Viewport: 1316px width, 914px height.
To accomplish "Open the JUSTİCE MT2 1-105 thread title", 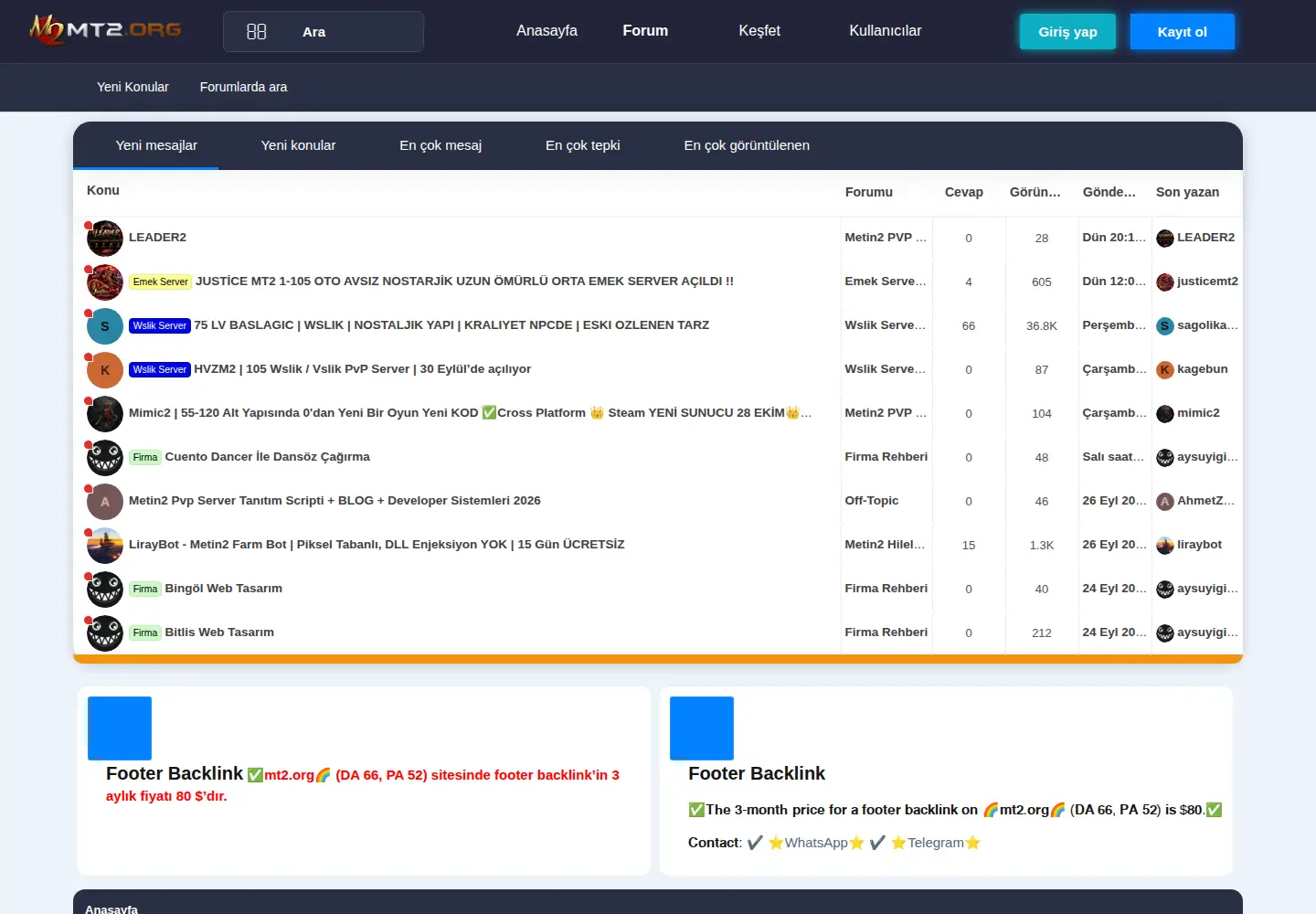I will (x=464, y=282).
